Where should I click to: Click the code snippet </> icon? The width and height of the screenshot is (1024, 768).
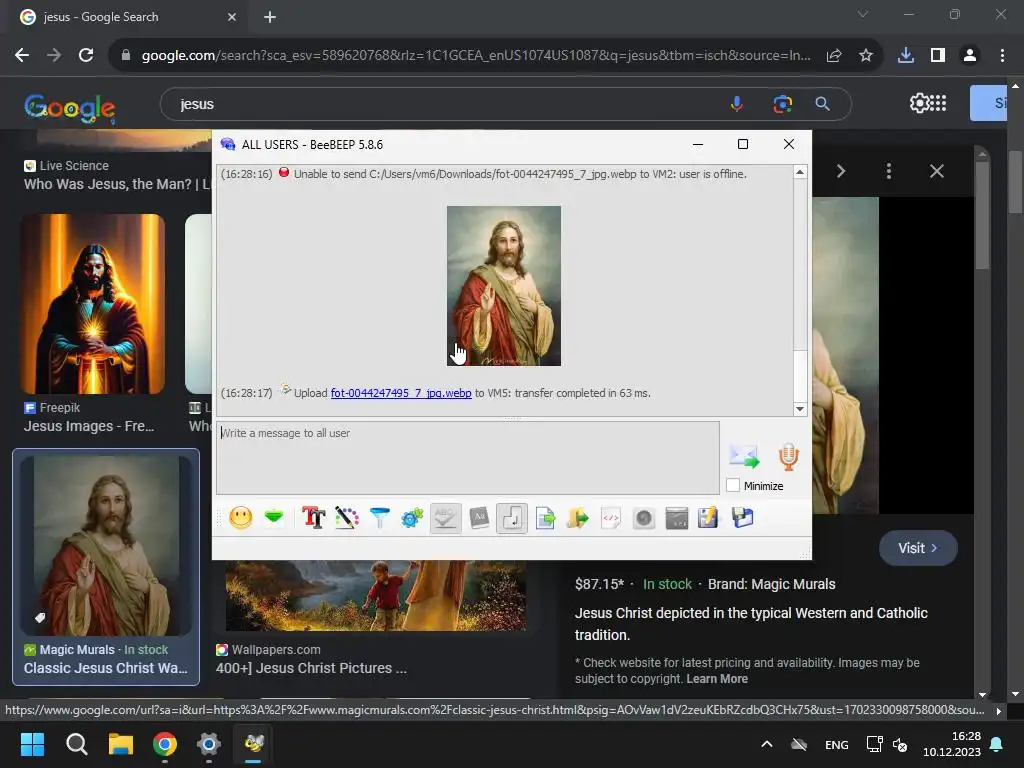point(611,519)
